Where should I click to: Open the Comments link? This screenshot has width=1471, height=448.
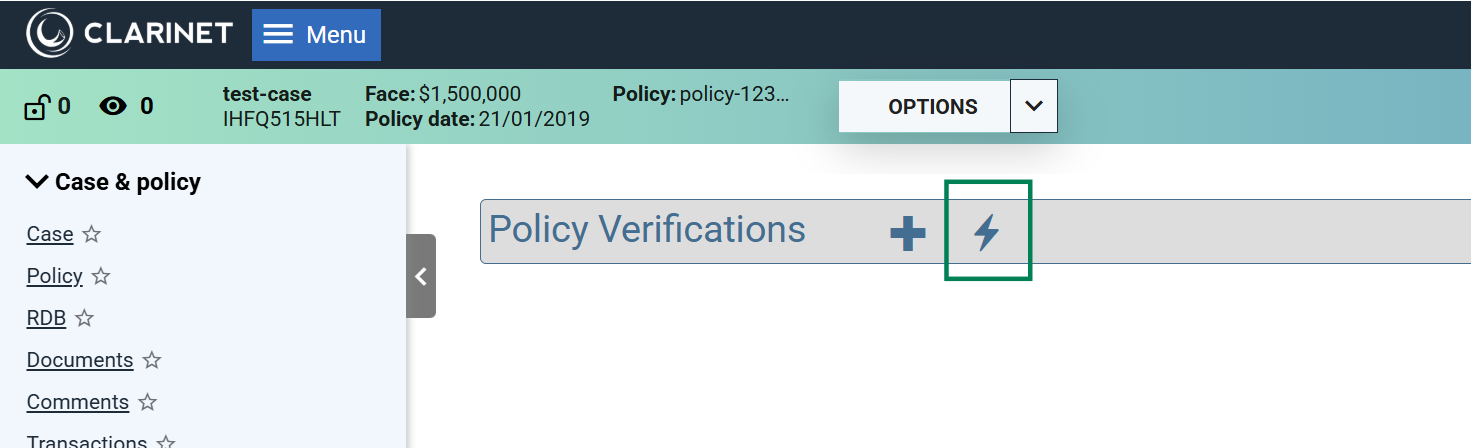click(78, 402)
